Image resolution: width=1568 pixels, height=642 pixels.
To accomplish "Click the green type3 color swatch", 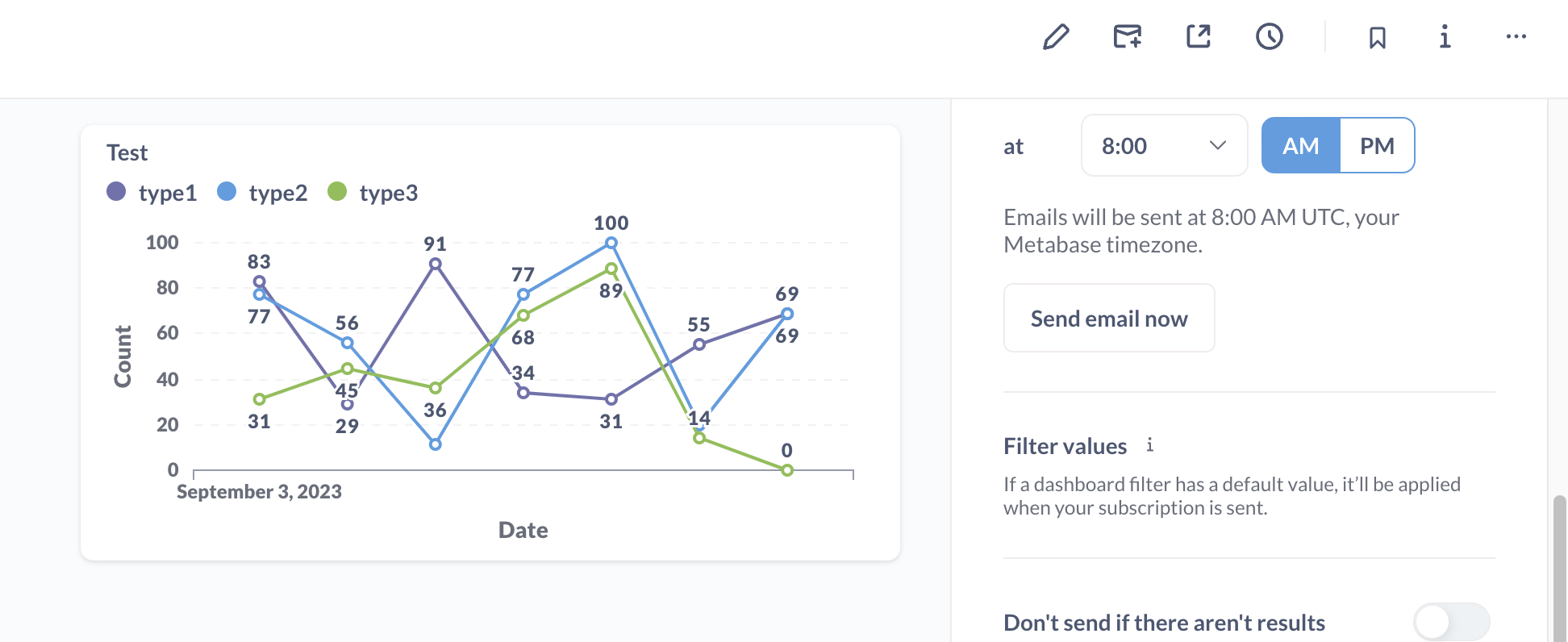I will (338, 192).
